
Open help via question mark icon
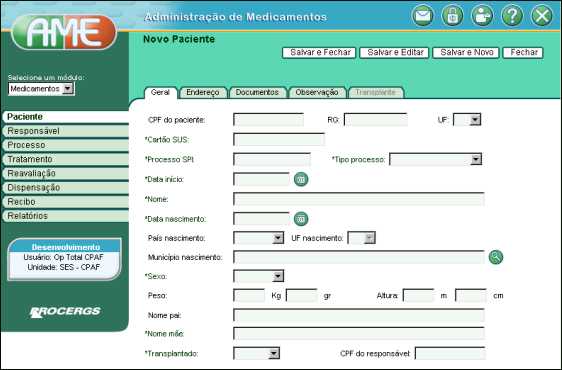[512, 16]
